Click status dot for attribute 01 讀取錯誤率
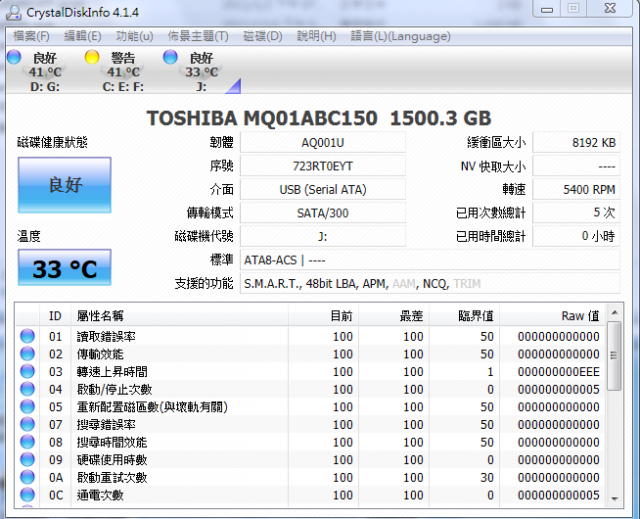640x519 pixels. click(27, 336)
